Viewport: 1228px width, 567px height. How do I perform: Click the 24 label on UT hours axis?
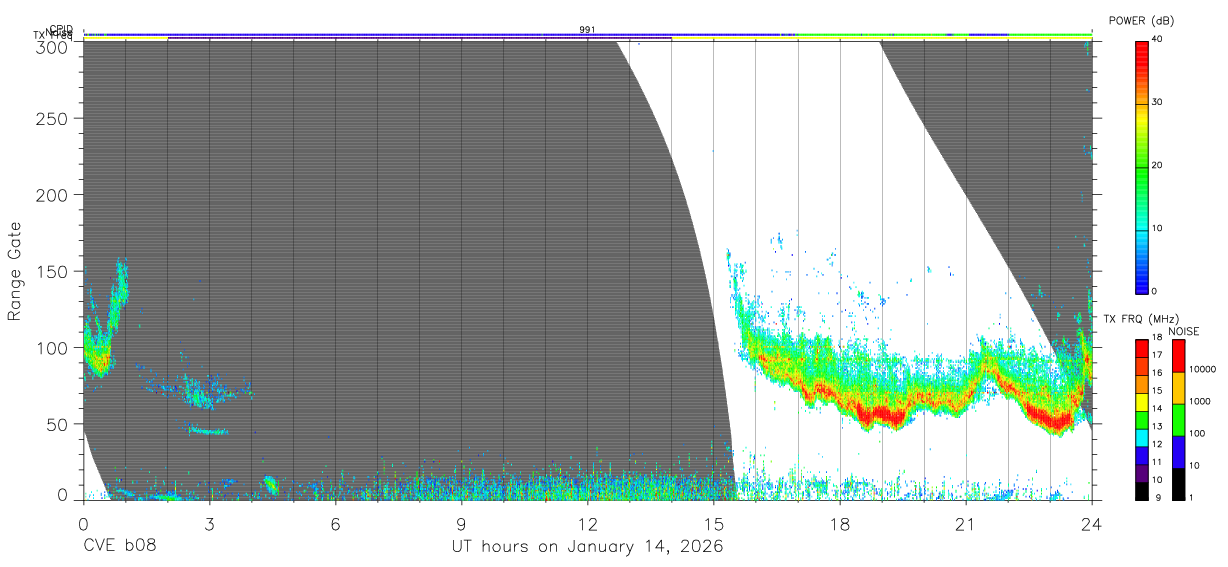click(x=1091, y=524)
